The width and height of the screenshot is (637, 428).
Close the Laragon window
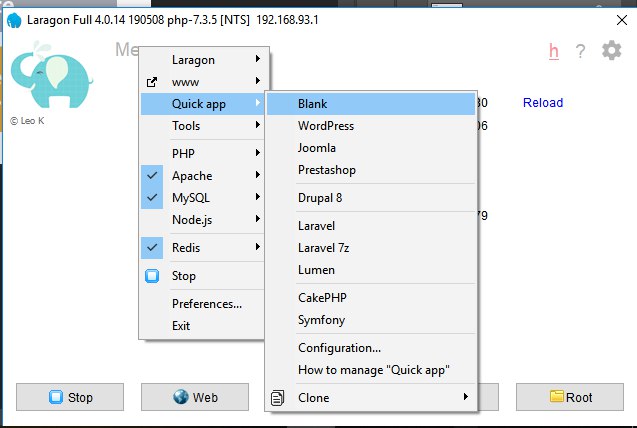pos(622,20)
